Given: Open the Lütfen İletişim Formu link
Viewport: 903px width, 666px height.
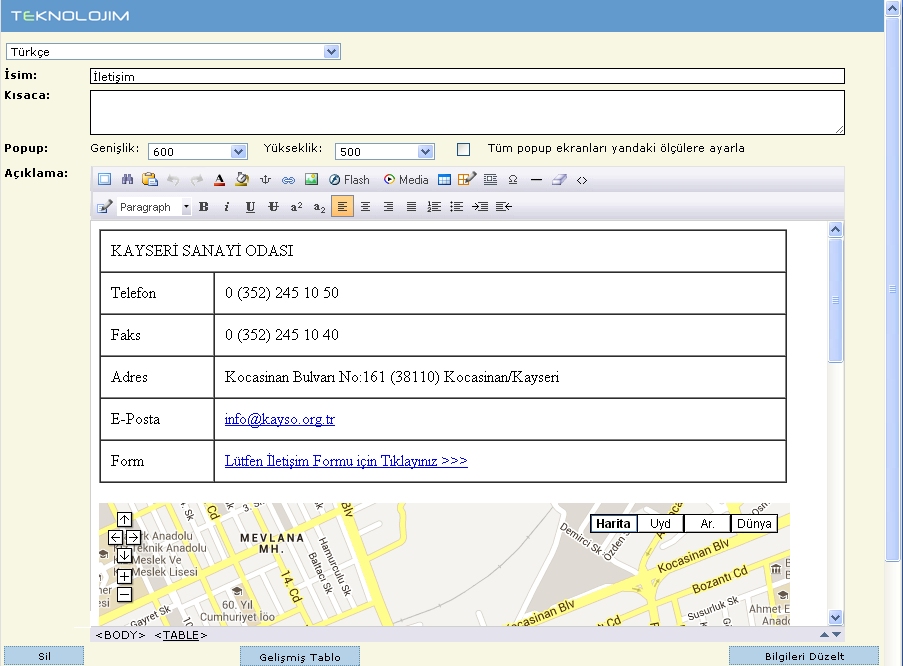Looking at the screenshot, I should click(346, 461).
